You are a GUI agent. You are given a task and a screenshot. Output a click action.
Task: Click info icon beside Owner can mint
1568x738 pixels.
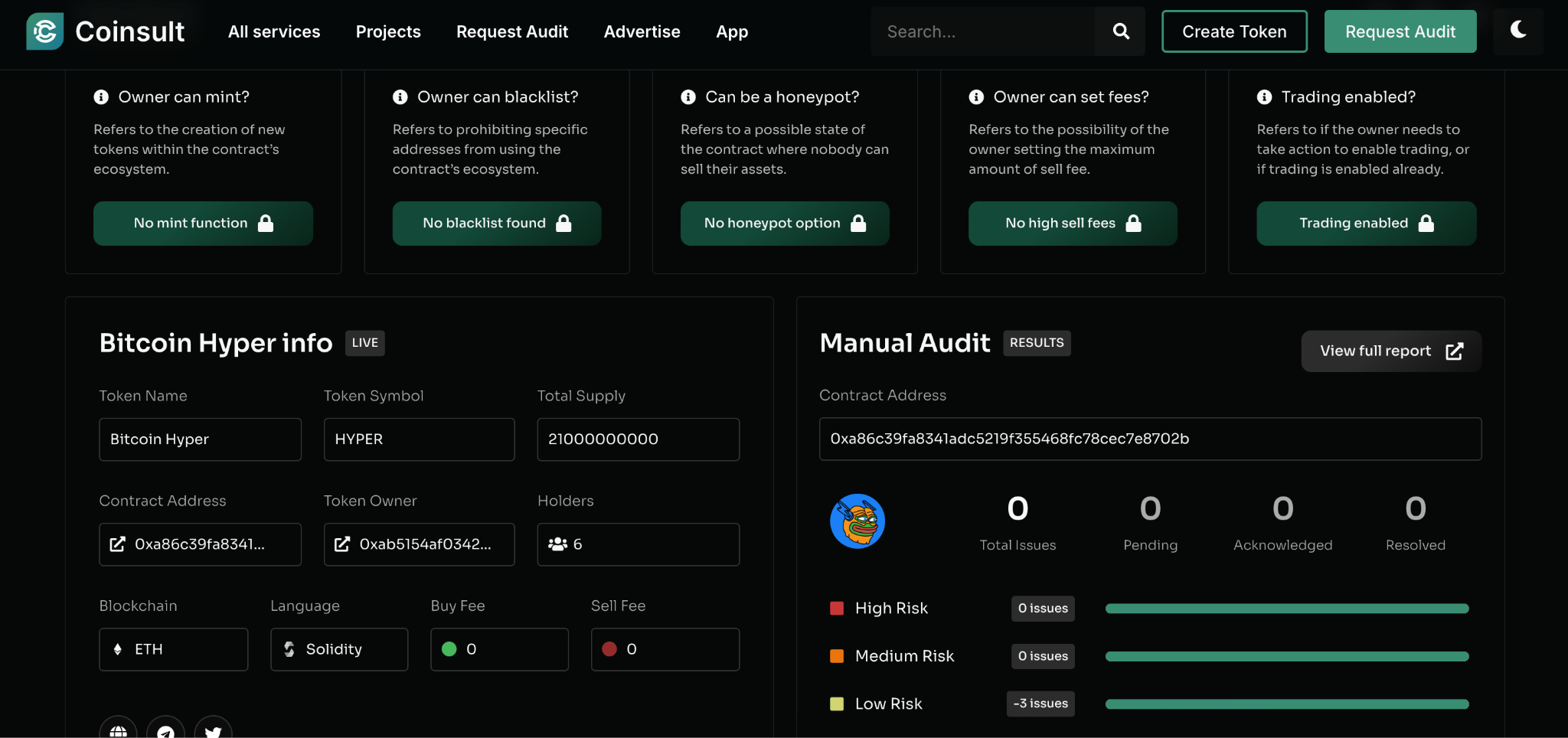101,97
